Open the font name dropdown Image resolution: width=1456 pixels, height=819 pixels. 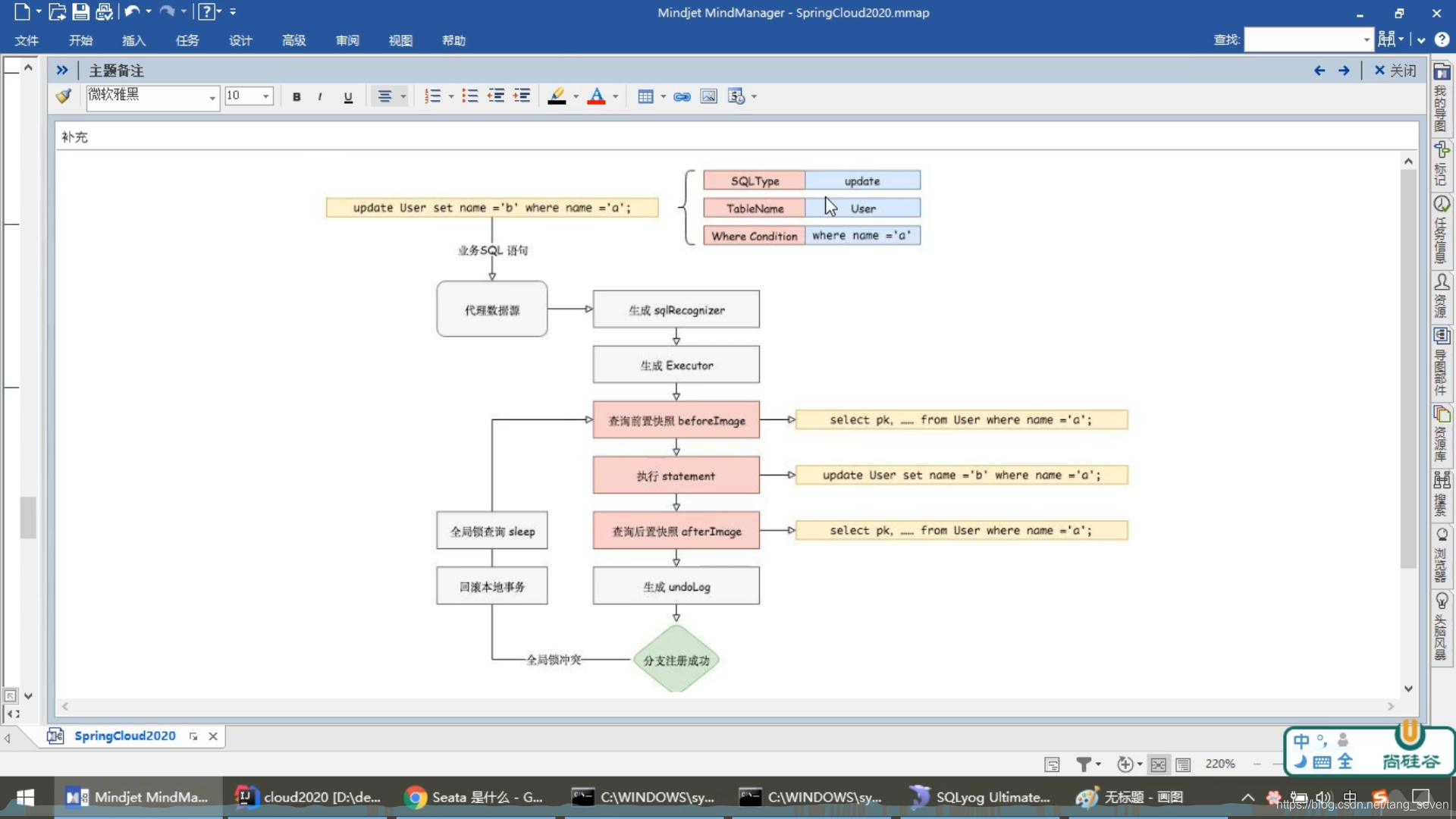[x=212, y=97]
